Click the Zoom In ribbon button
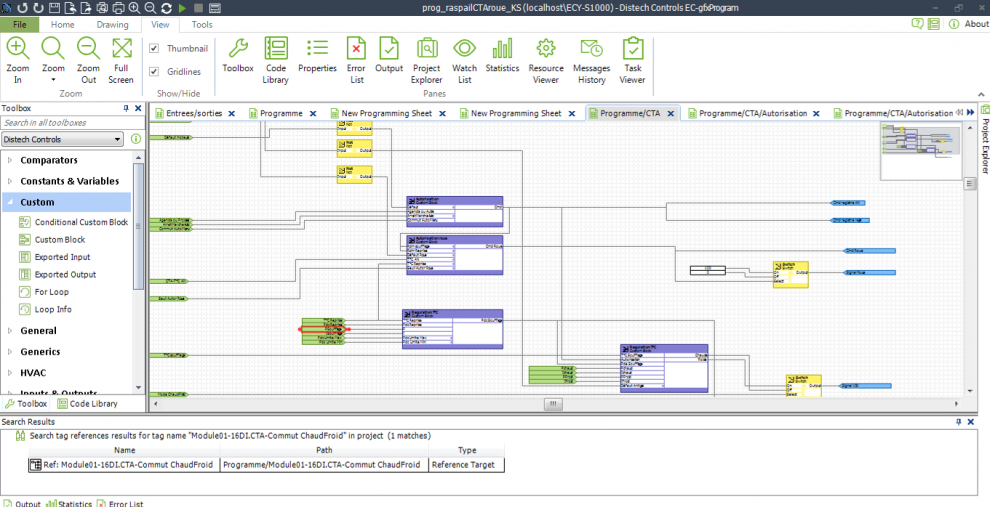Viewport: 990px width, 507px height. 18,61
